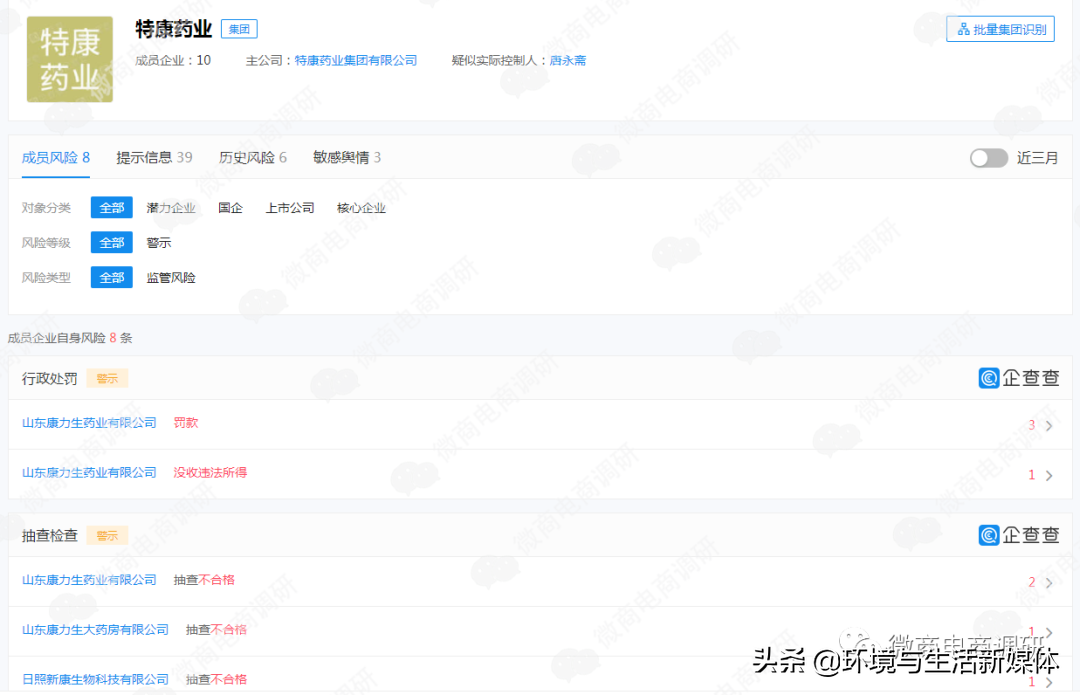The image size is (1080, 695).
Task: Click the 罚款 risk label
Action: click(x=185, y=423)
